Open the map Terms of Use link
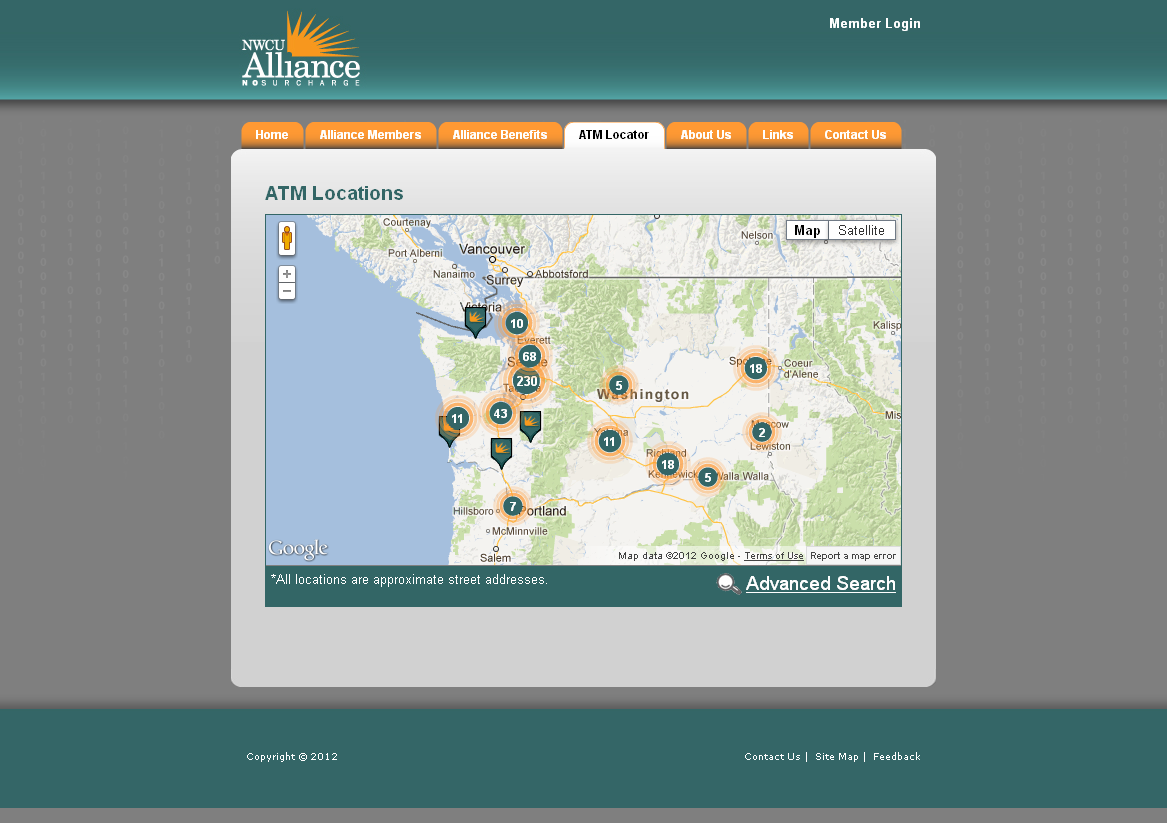Viewport: 1167px width, 823px height. coord(773,556)
